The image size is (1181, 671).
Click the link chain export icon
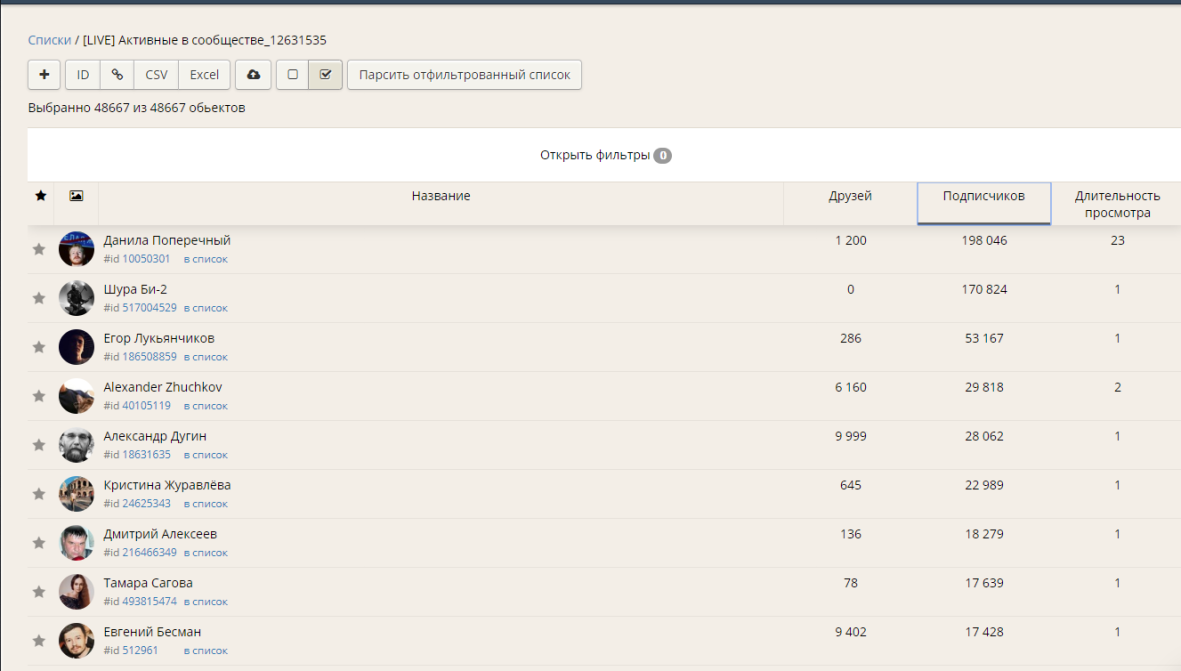point(117,75)
